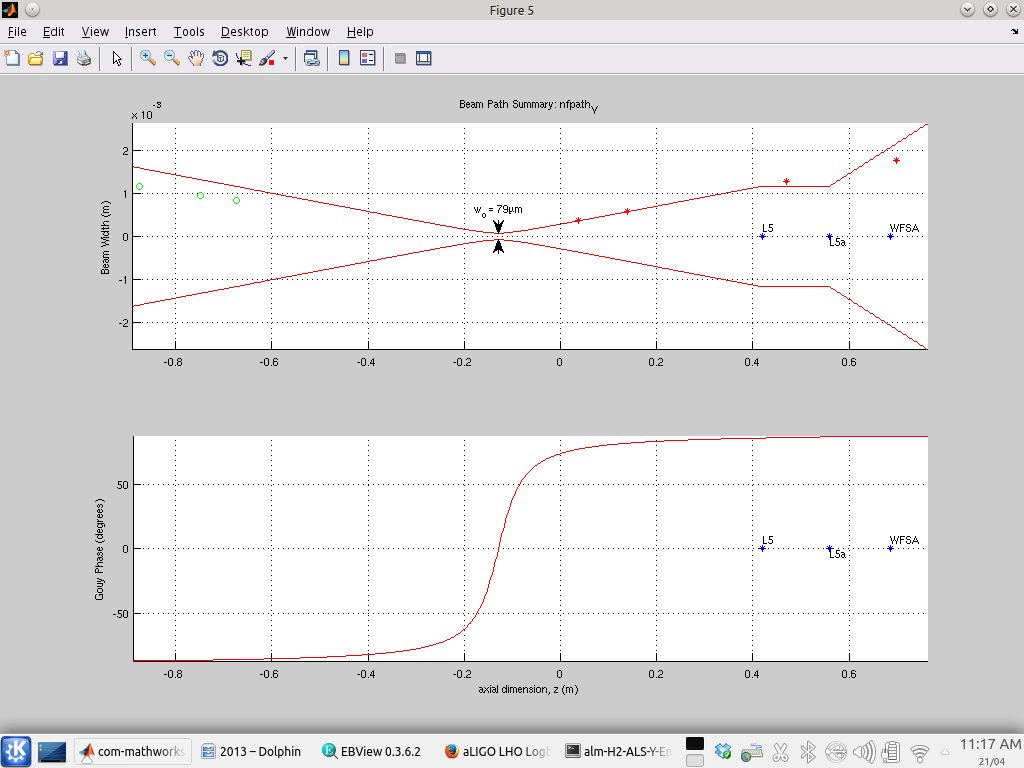
Task: Dock the figure using the menu-bar arrow
Action: point(1014,31)
